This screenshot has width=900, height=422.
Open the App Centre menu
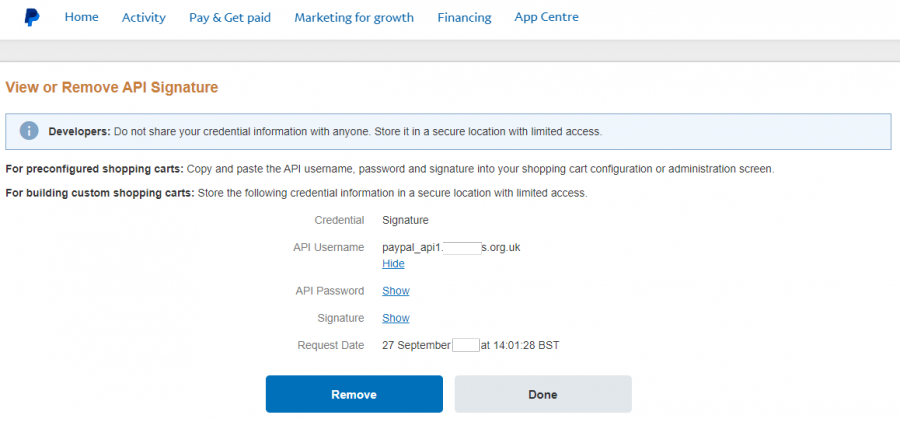pos(546,17)
